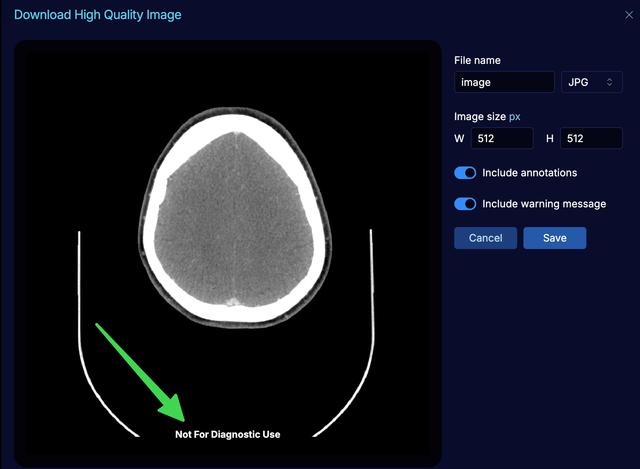Click the File name input field
640x469 pixels.
click(x=504, y=83)
